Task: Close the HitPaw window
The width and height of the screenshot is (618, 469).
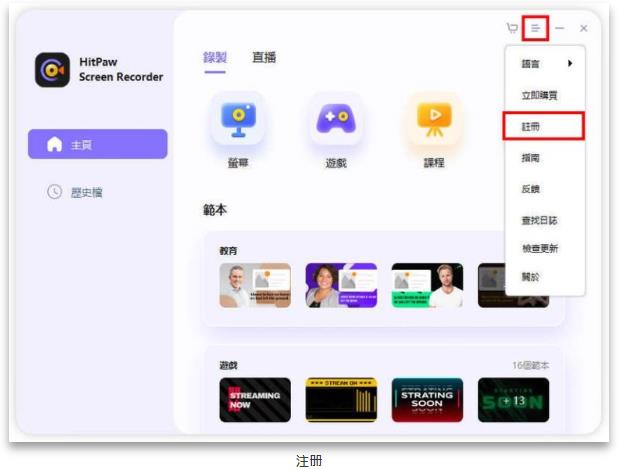Action: (583, 28)
